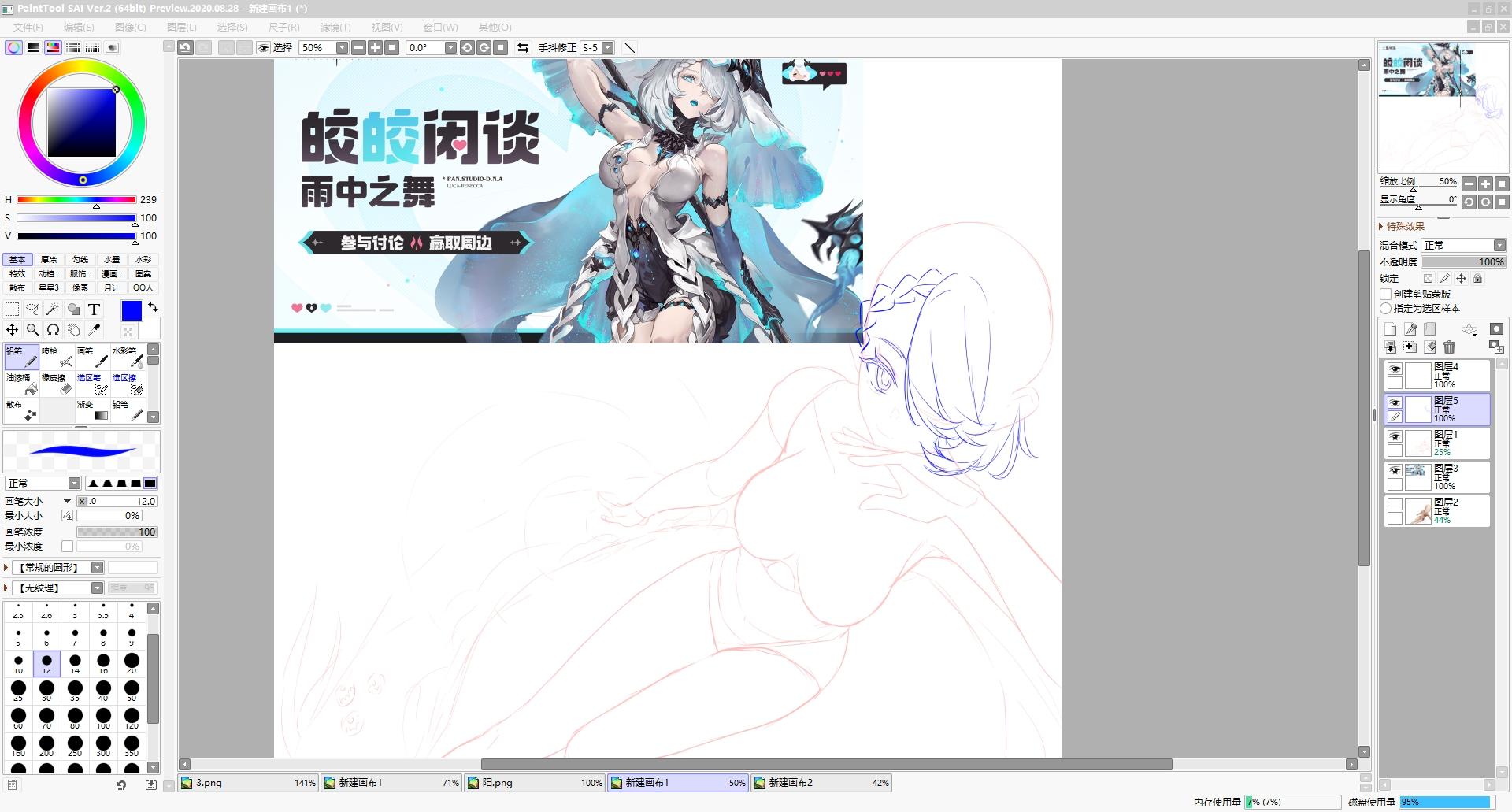Select the 指定为选区样本 radio button
The height and width of the screenshot is (812, 1512).
pyautogui.click(x=1385, y=308)
